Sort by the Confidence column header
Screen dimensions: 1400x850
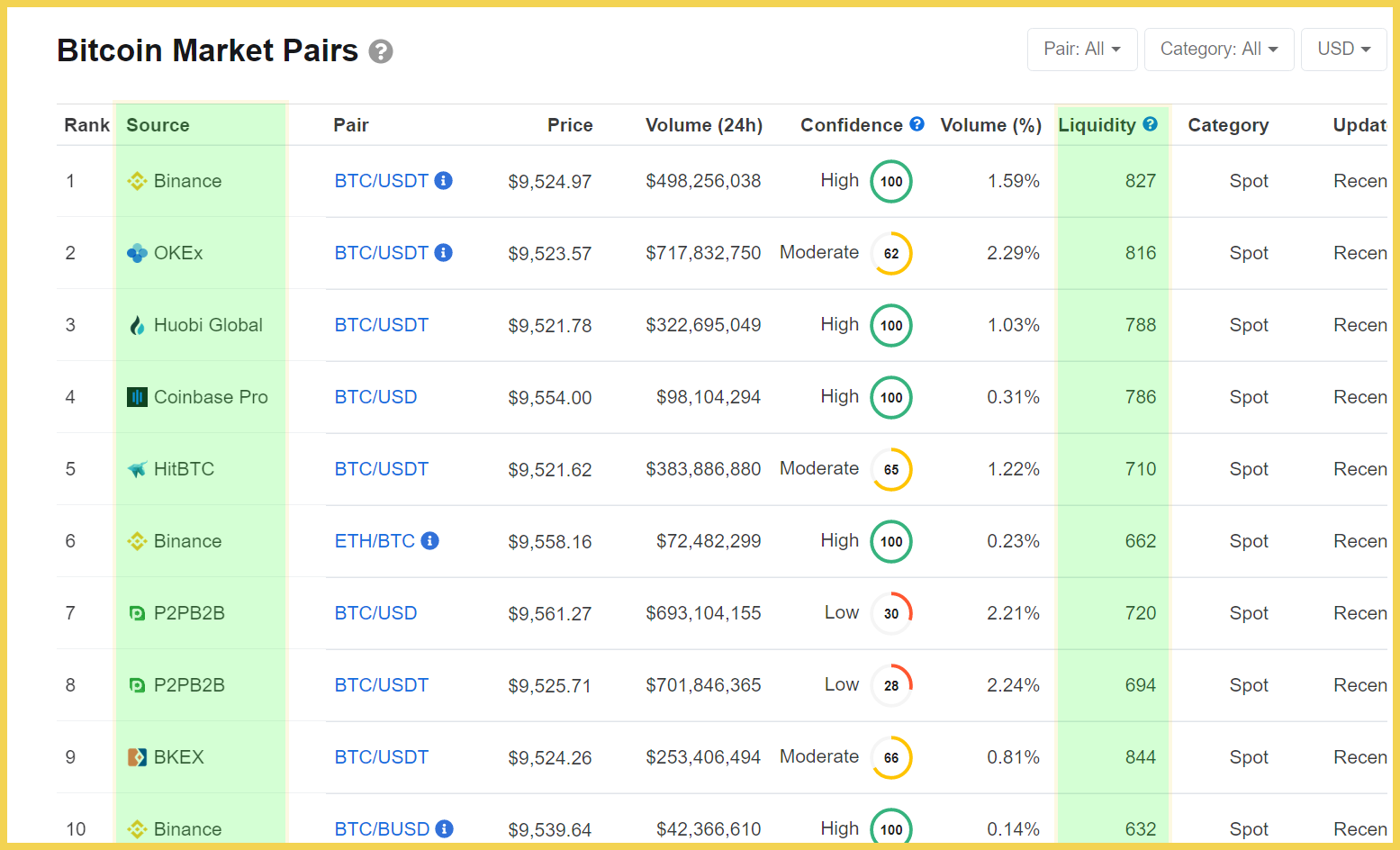click(852, 125)
